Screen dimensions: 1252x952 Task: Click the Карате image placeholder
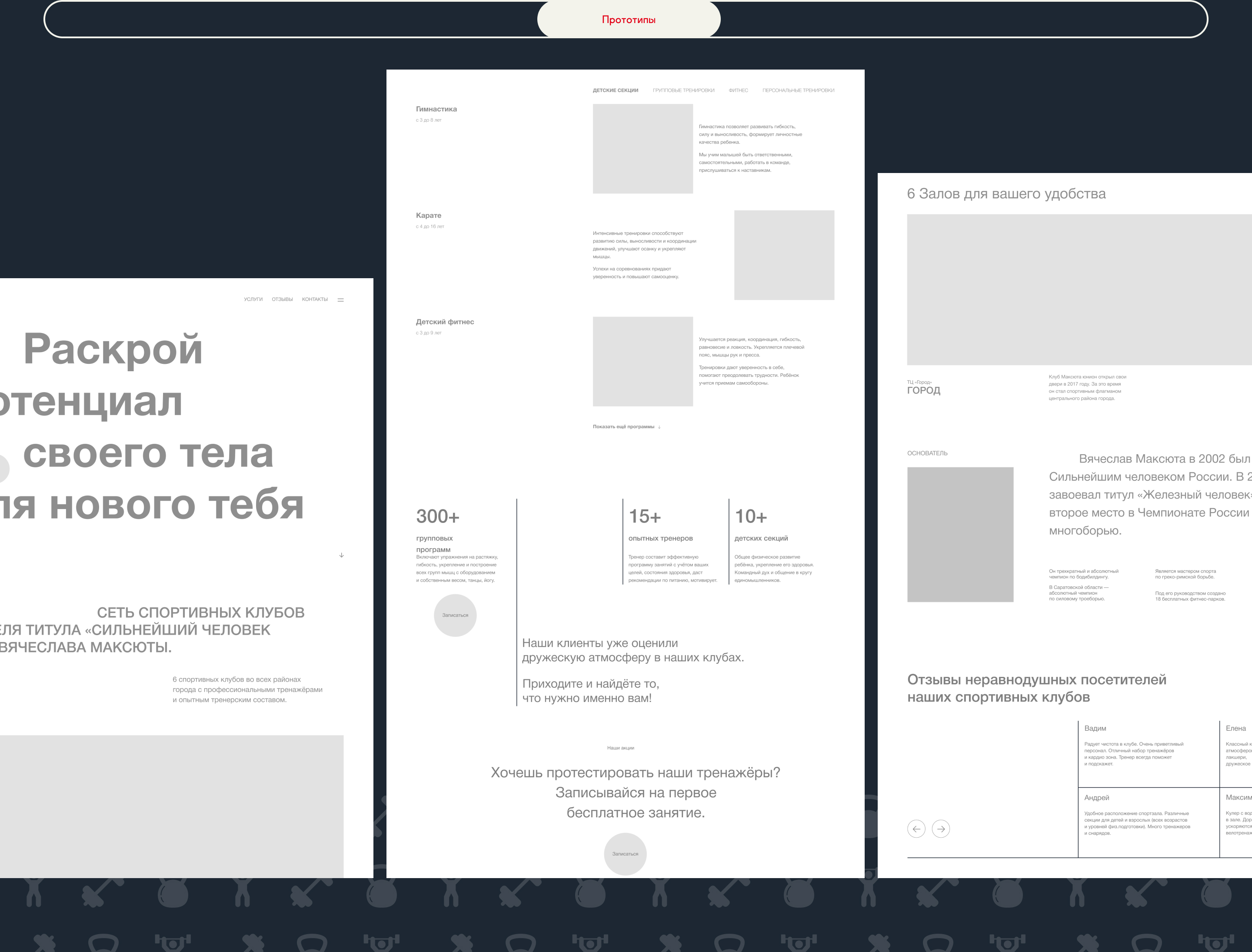tap(784, 255)
